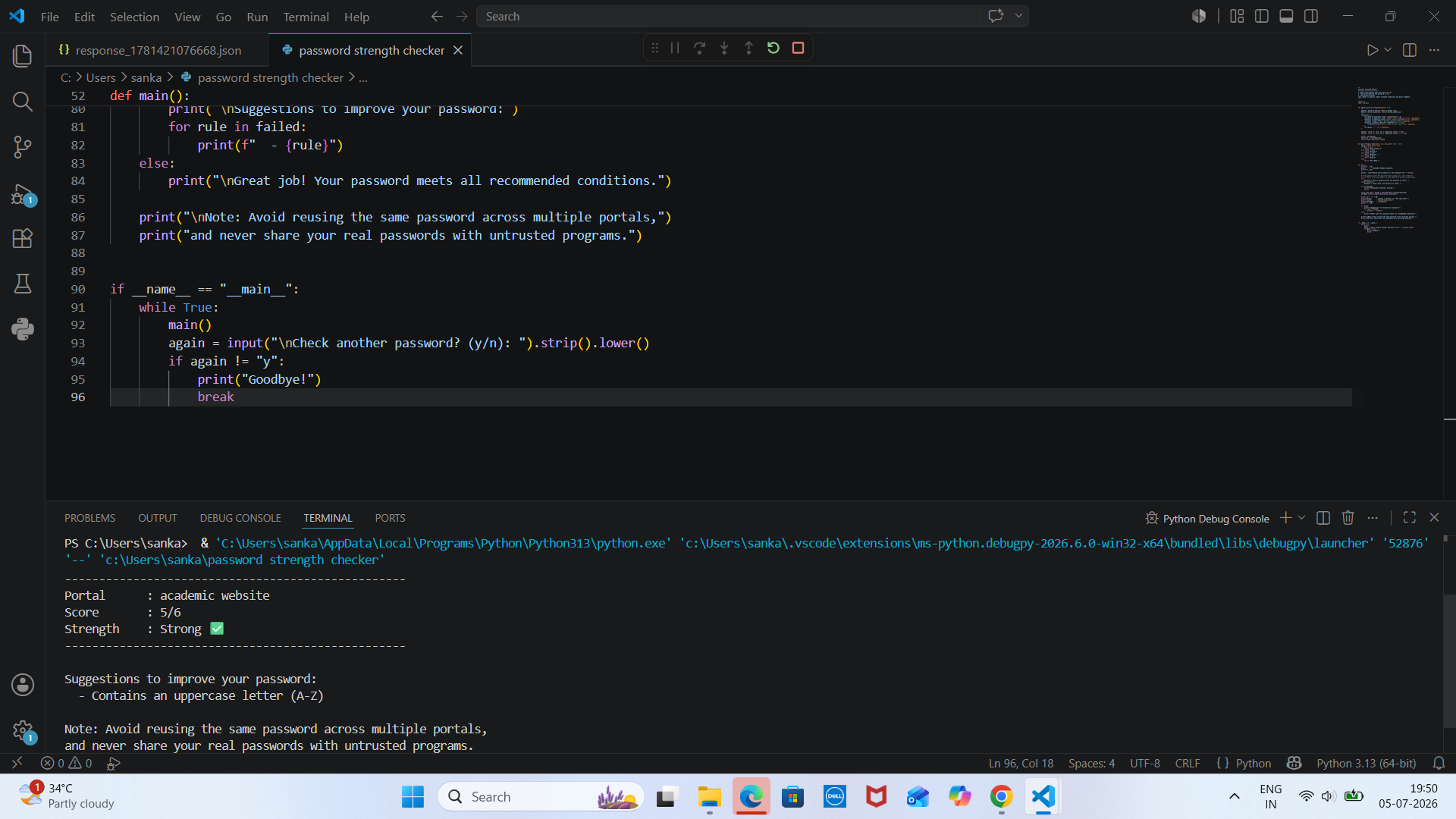Viewport: 1456px width, 819px height.
Task: Open the Testing flask view
Action: coord(23,284)
